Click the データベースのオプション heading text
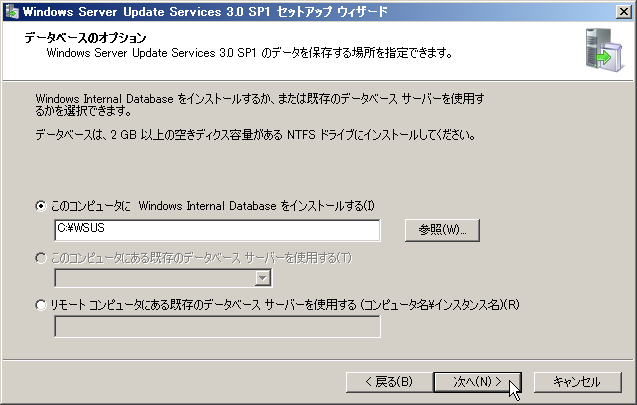 point(85,38)
